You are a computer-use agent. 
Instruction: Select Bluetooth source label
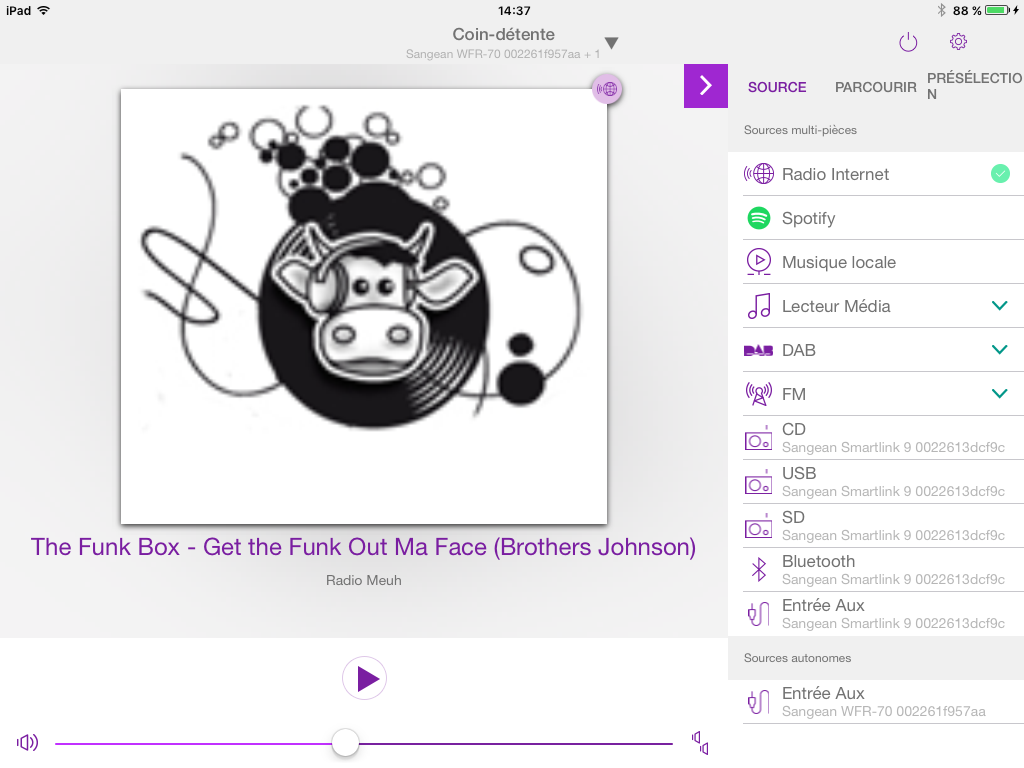(818, 561)
